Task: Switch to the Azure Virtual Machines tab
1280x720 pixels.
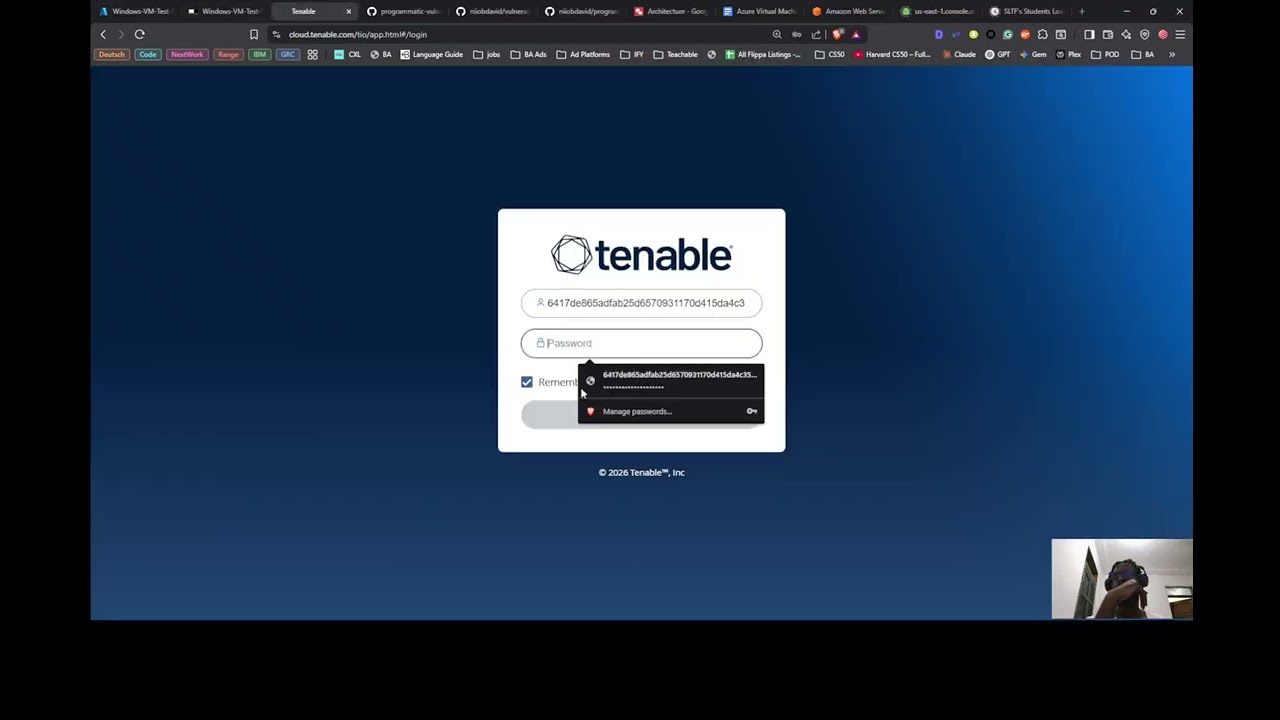Action: click(x=760, y=11)
